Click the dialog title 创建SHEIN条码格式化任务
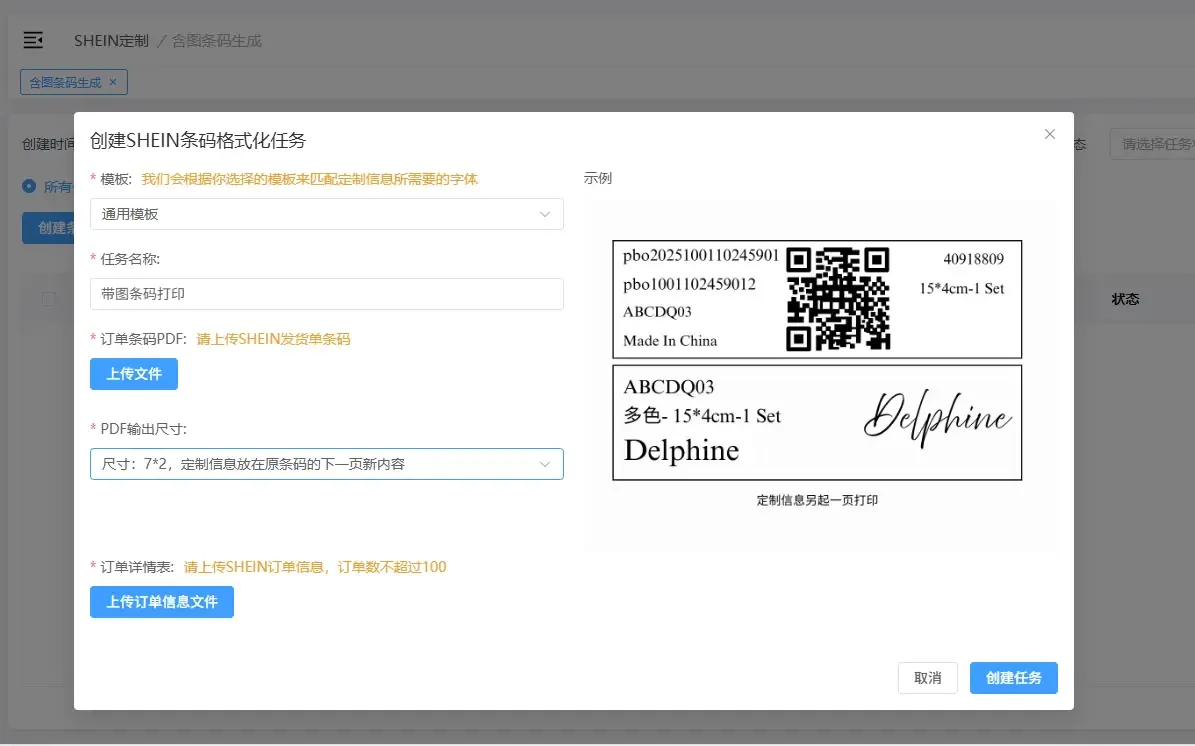 (x=197, y=140)
